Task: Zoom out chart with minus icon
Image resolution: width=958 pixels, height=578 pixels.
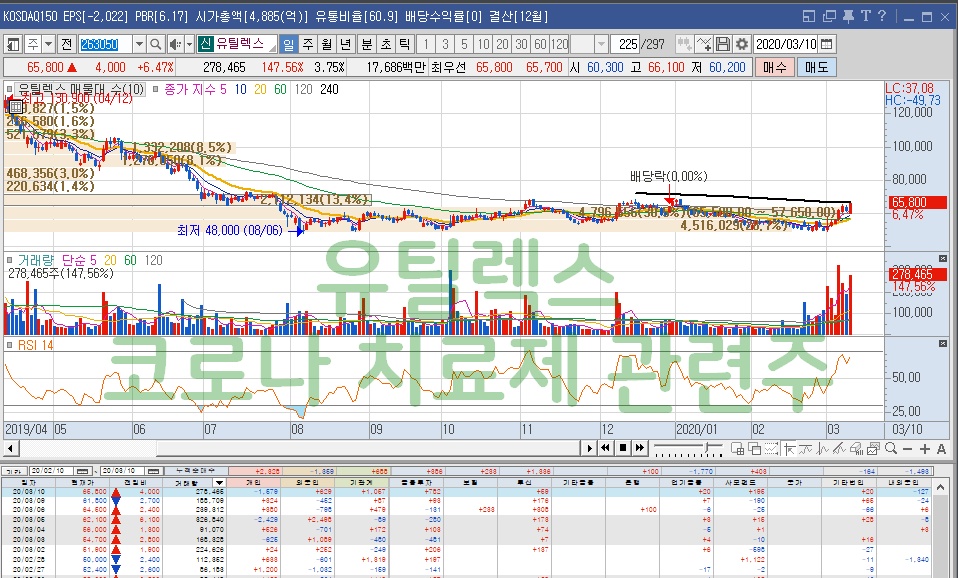Action: 907,449
